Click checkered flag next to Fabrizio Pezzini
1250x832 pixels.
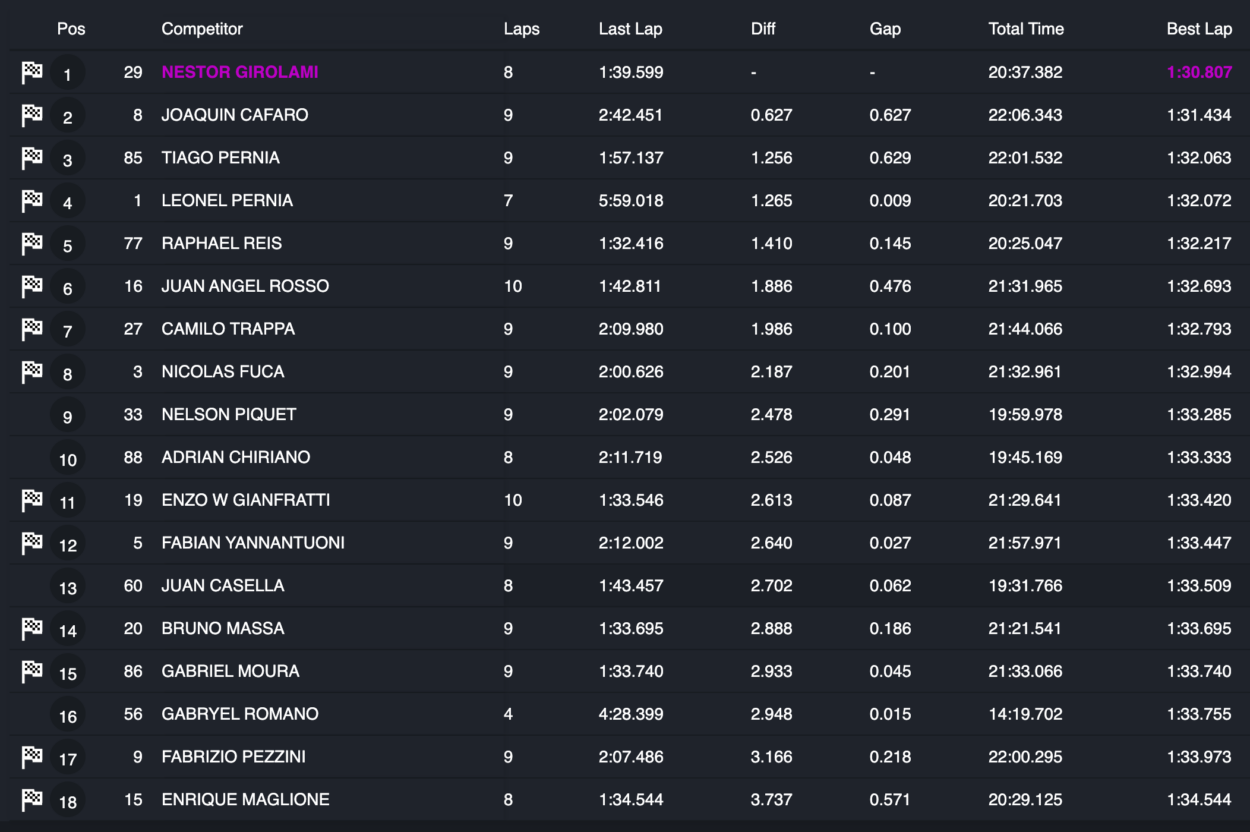pyautogui.click(x=32, y=756)
